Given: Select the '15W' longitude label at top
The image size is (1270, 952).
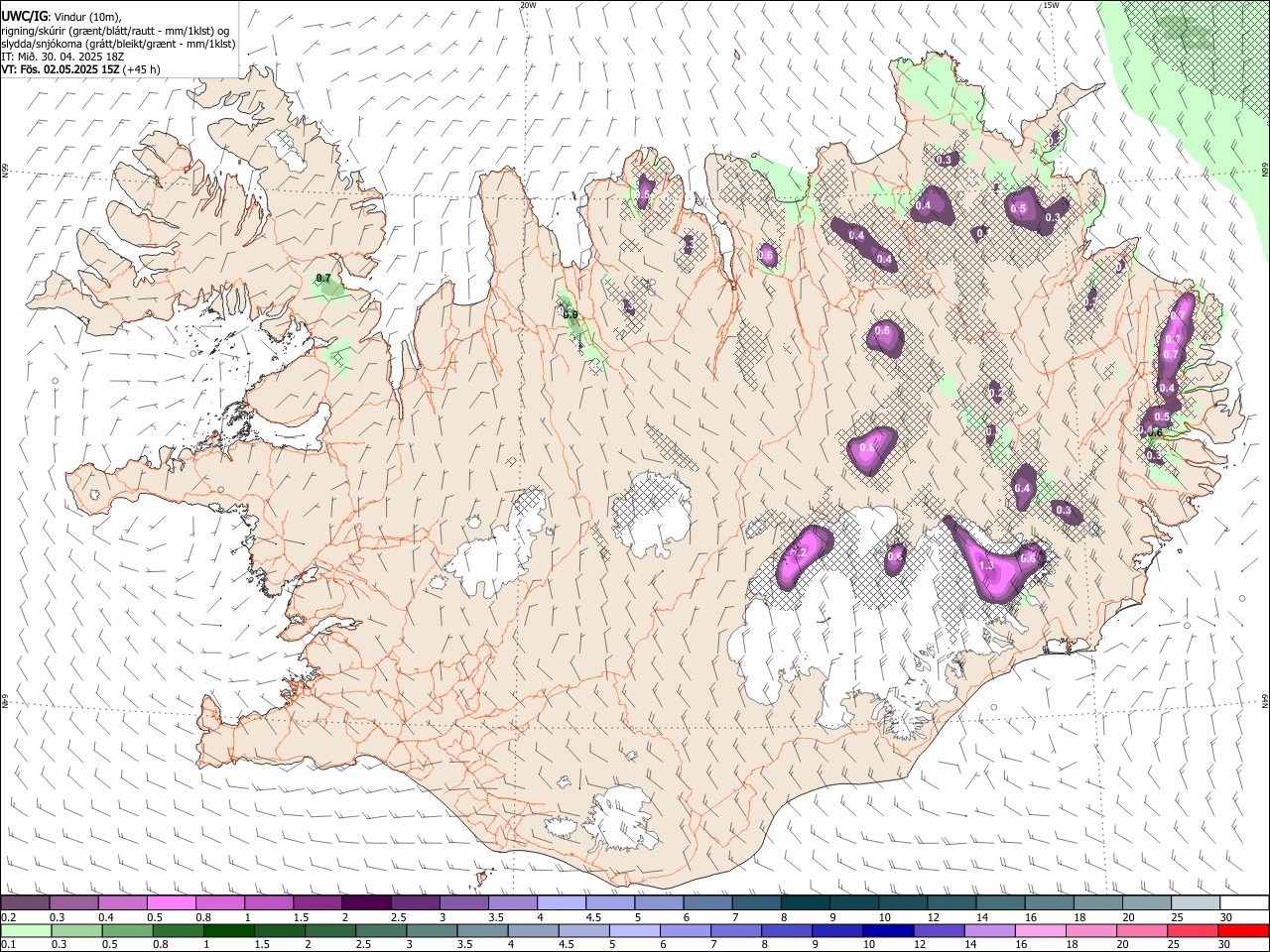Looking at the screenshot, I should click(x=1051, y=5).
